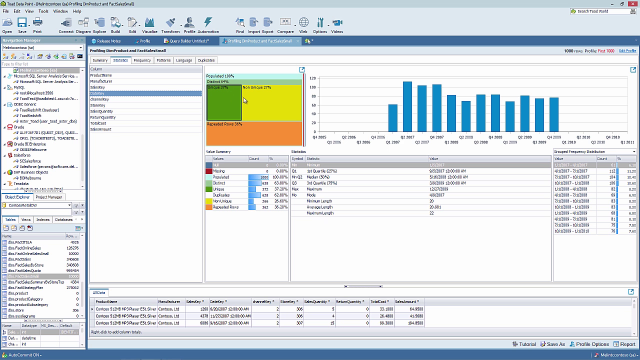This screenshot has width=640, height=360.
Task: Click the Save toolbar icon
Action: tap(22, 25)
